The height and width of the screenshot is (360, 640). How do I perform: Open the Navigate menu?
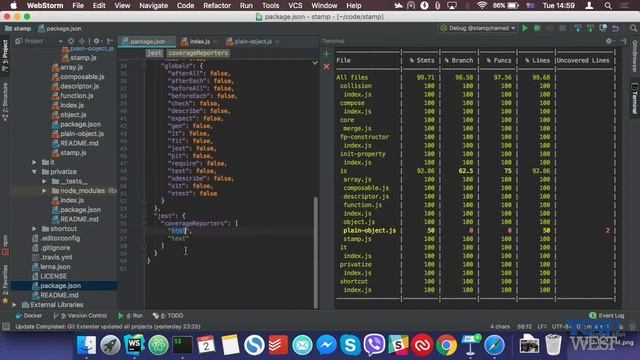(153, 5)
